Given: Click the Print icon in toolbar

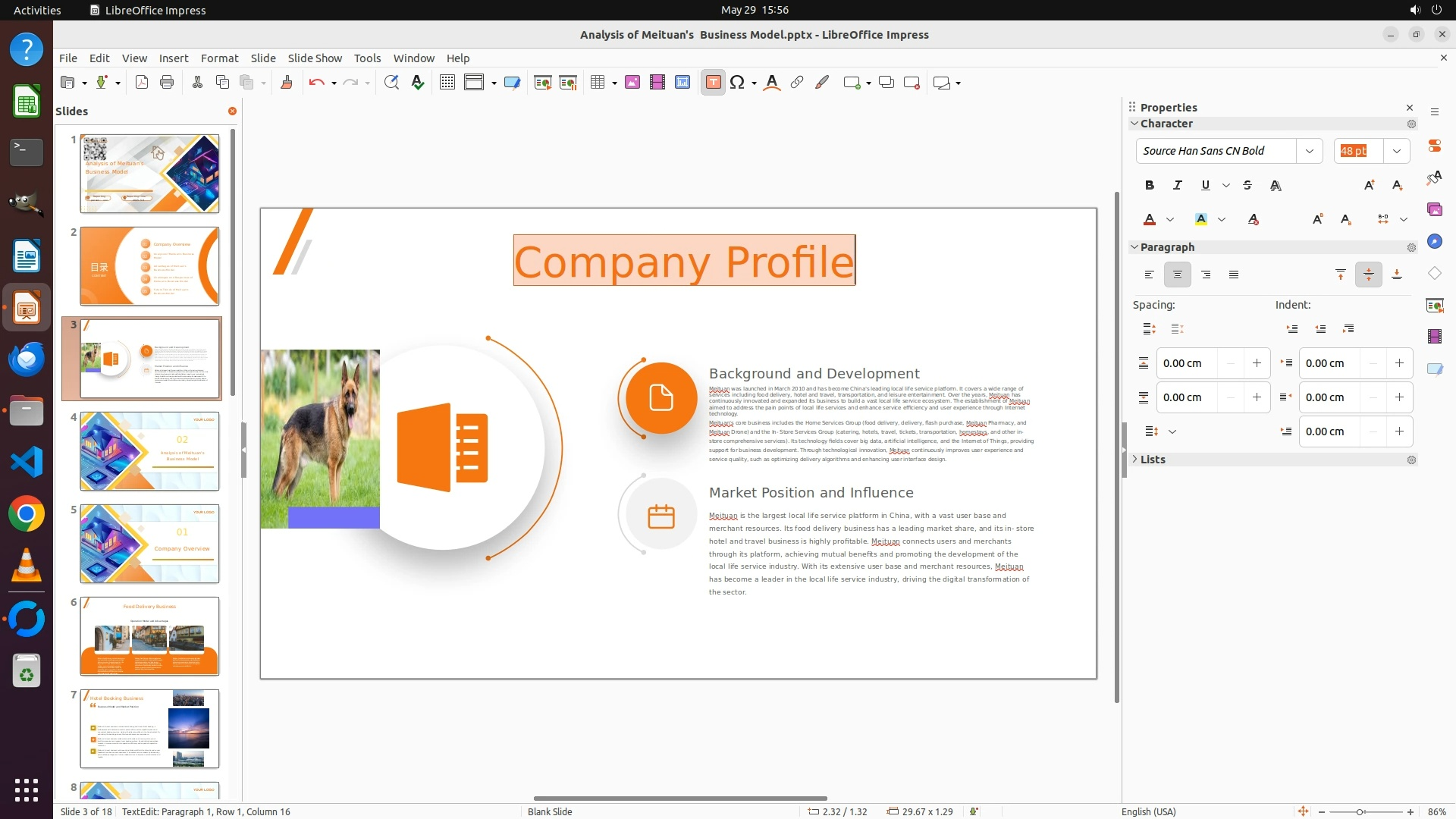Looking at the screenshot, I should pos(167,83).
